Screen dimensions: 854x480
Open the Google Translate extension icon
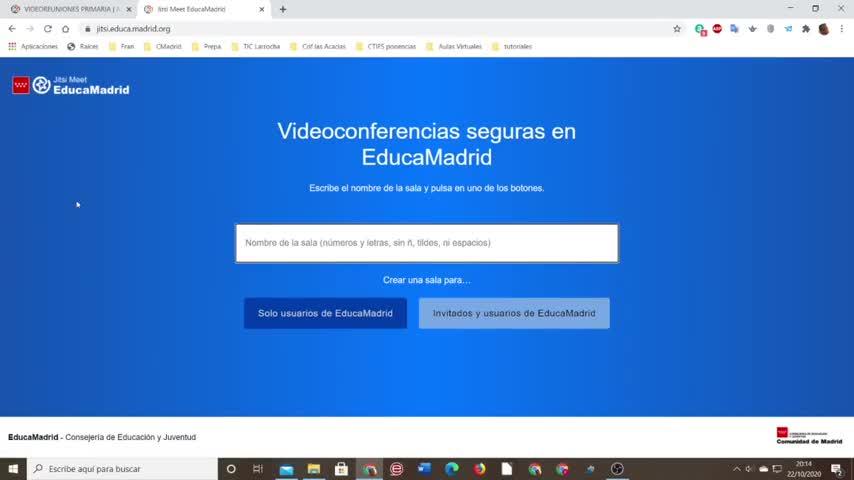pos(735,29)
